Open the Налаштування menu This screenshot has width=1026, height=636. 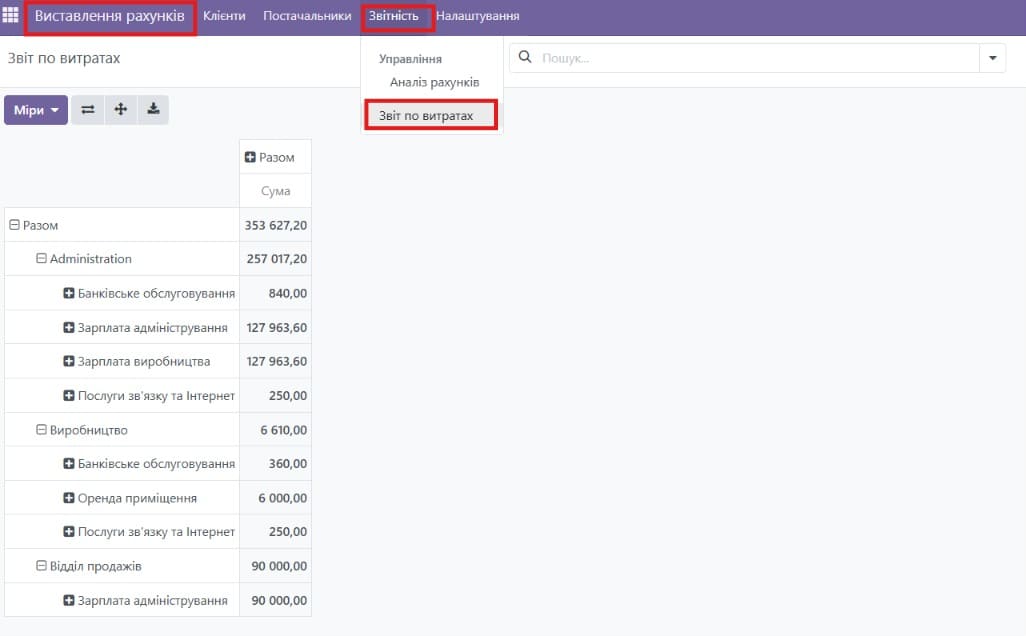click(x=478, y=16)
